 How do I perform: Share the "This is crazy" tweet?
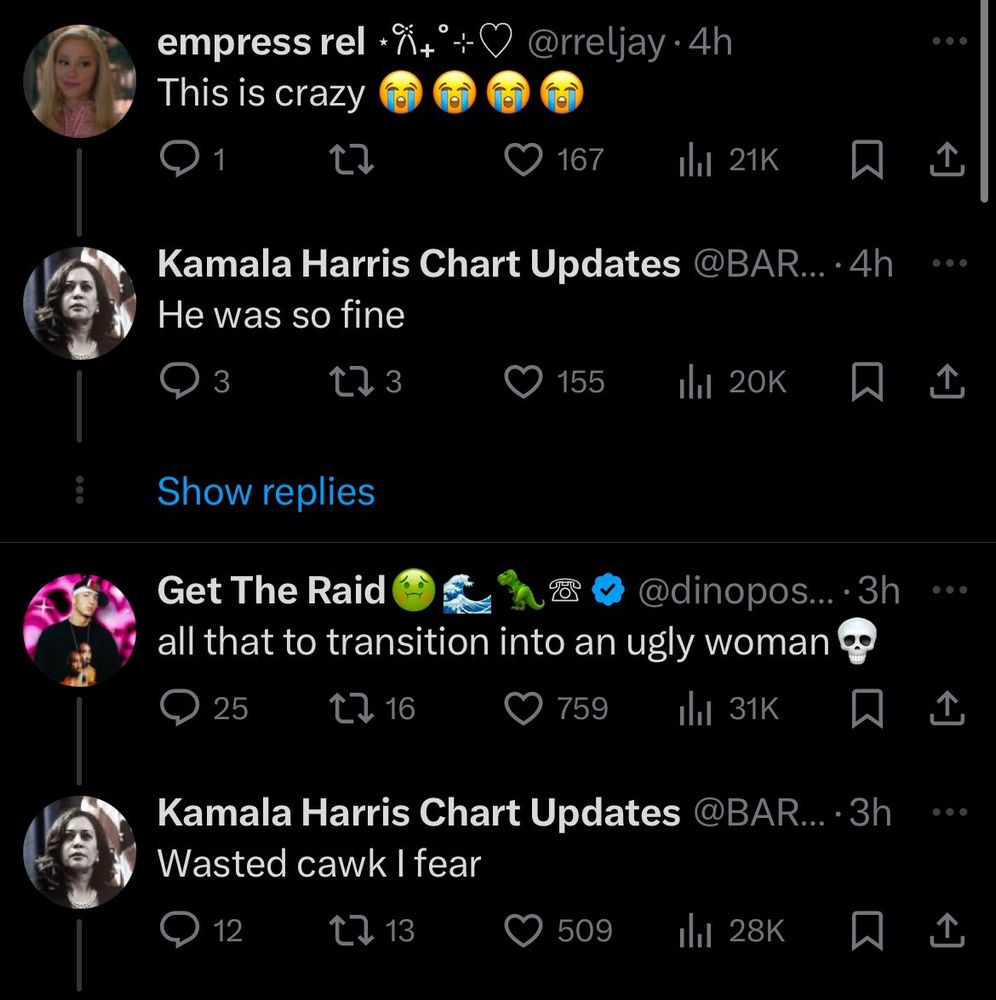(947, 158)
